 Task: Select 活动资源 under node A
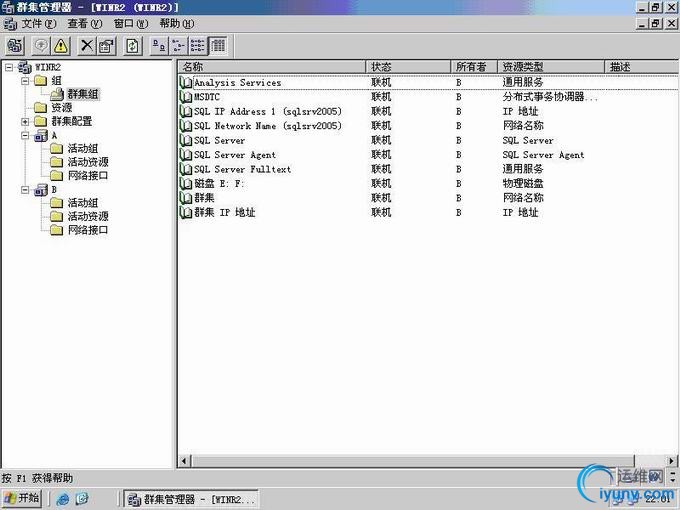tap(88, 162)
